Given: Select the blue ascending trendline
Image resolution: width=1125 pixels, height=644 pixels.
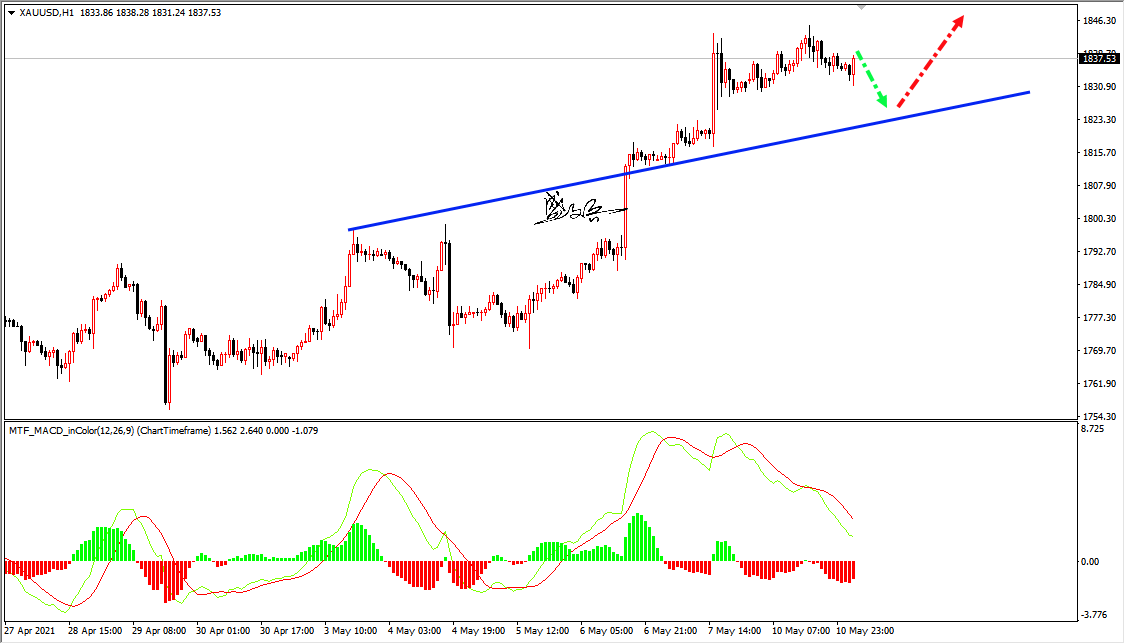Looking at the screenshot, I should point(689,161).
